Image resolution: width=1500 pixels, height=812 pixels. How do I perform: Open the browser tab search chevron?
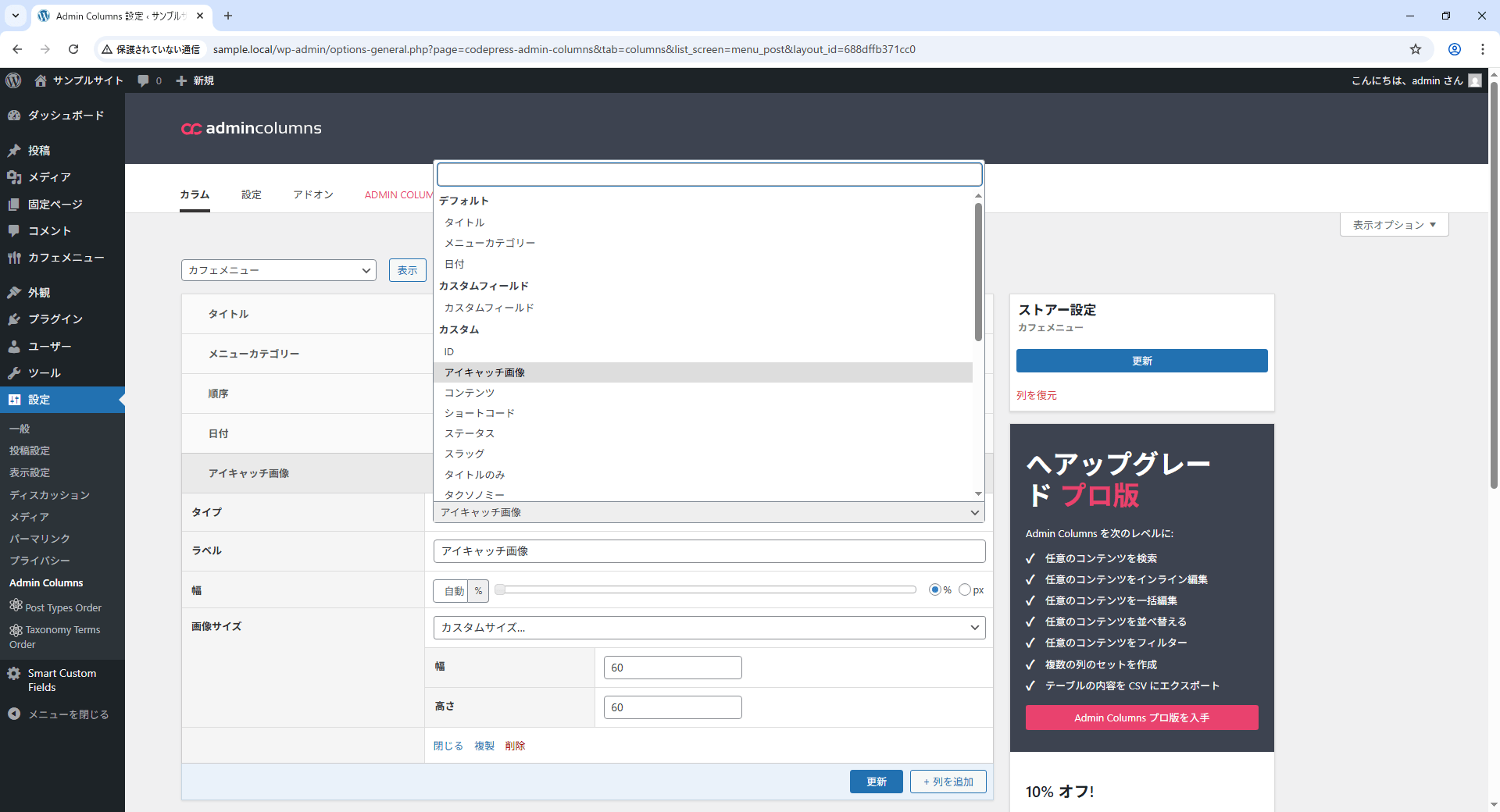click(x=16, y=16)
